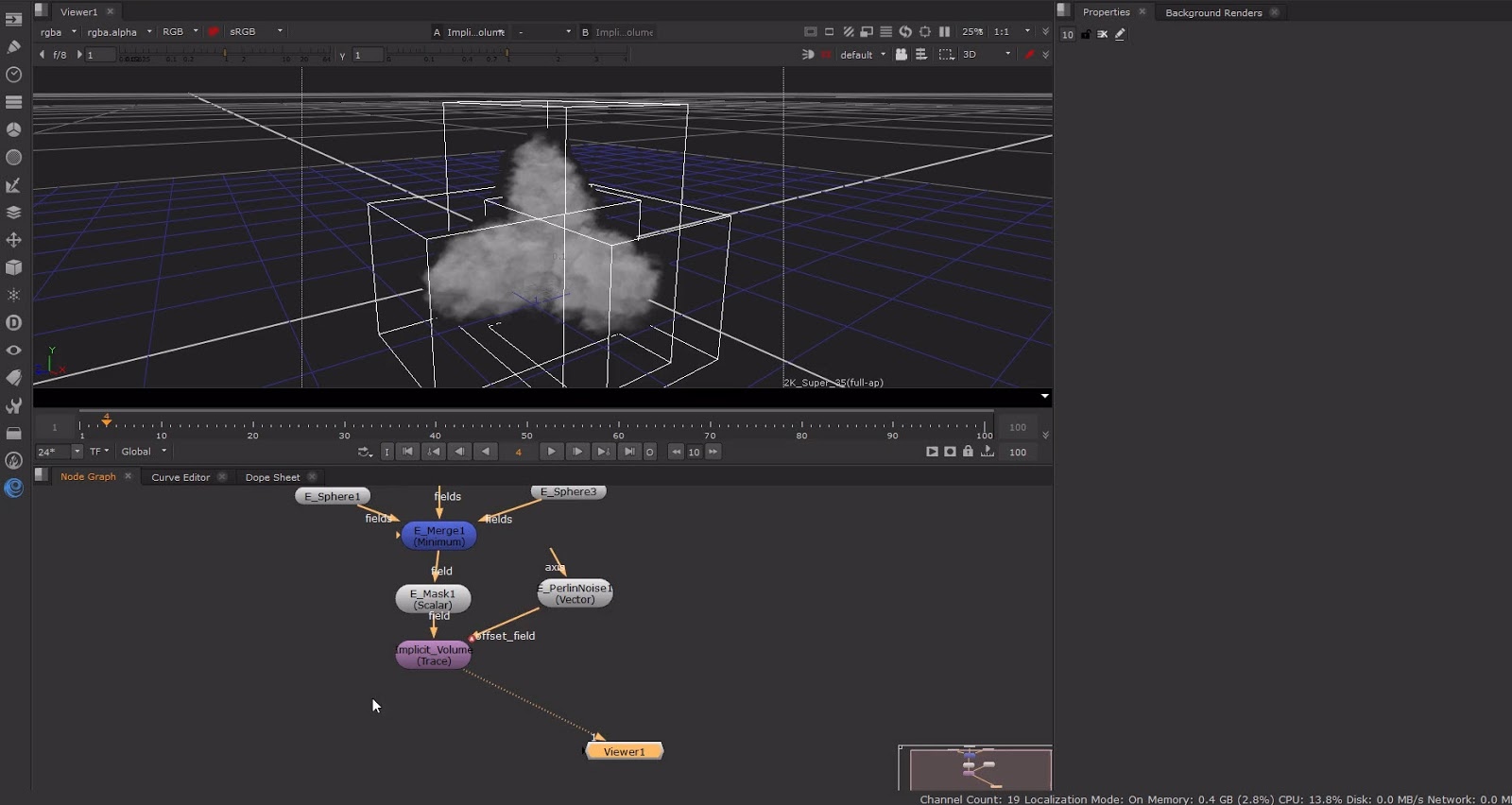Open the FurnaceCore nodes menu icon
The image size is (1512, 805).
[13, 460]
